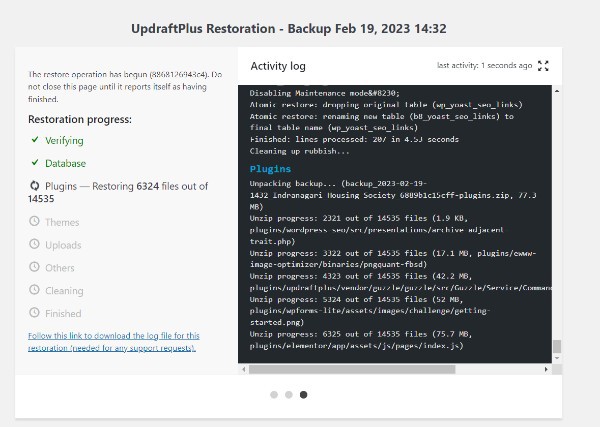600x427 pixels.
Task: Click the clock icon beside Others
Action: tap(34, 267)
